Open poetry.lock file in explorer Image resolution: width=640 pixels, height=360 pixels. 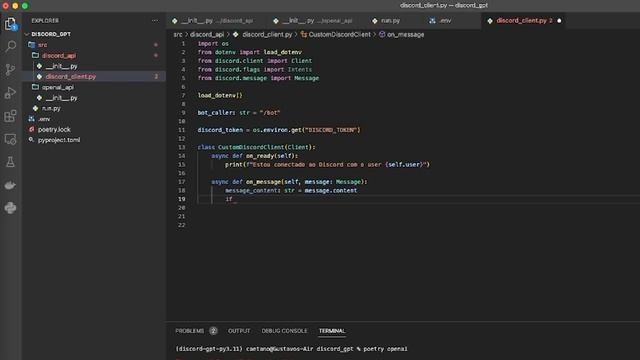(54, 129)
